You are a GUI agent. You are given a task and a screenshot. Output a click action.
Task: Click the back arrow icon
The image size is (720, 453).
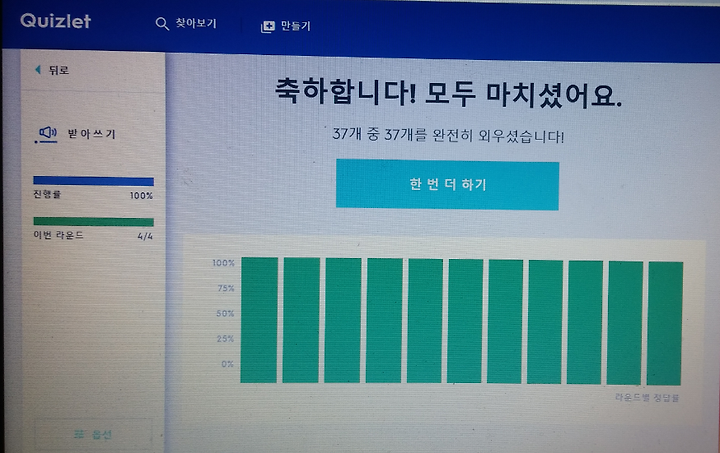coord(38,69)
